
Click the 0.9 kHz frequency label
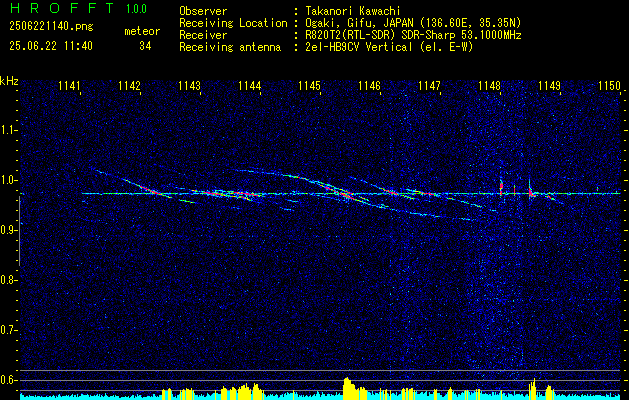[8, 230]
